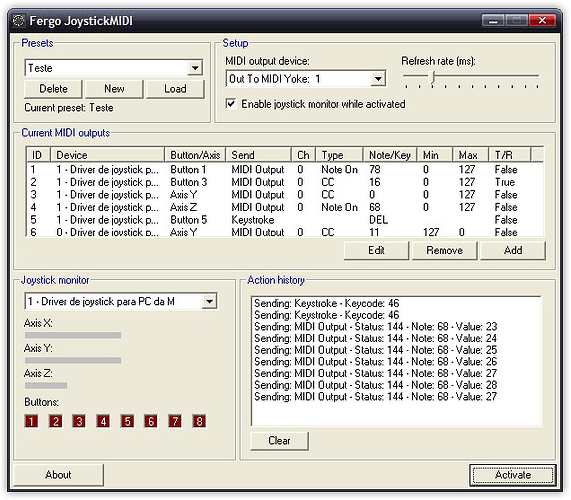
Task: Add a new MIDI output
Action: [513, 250]
